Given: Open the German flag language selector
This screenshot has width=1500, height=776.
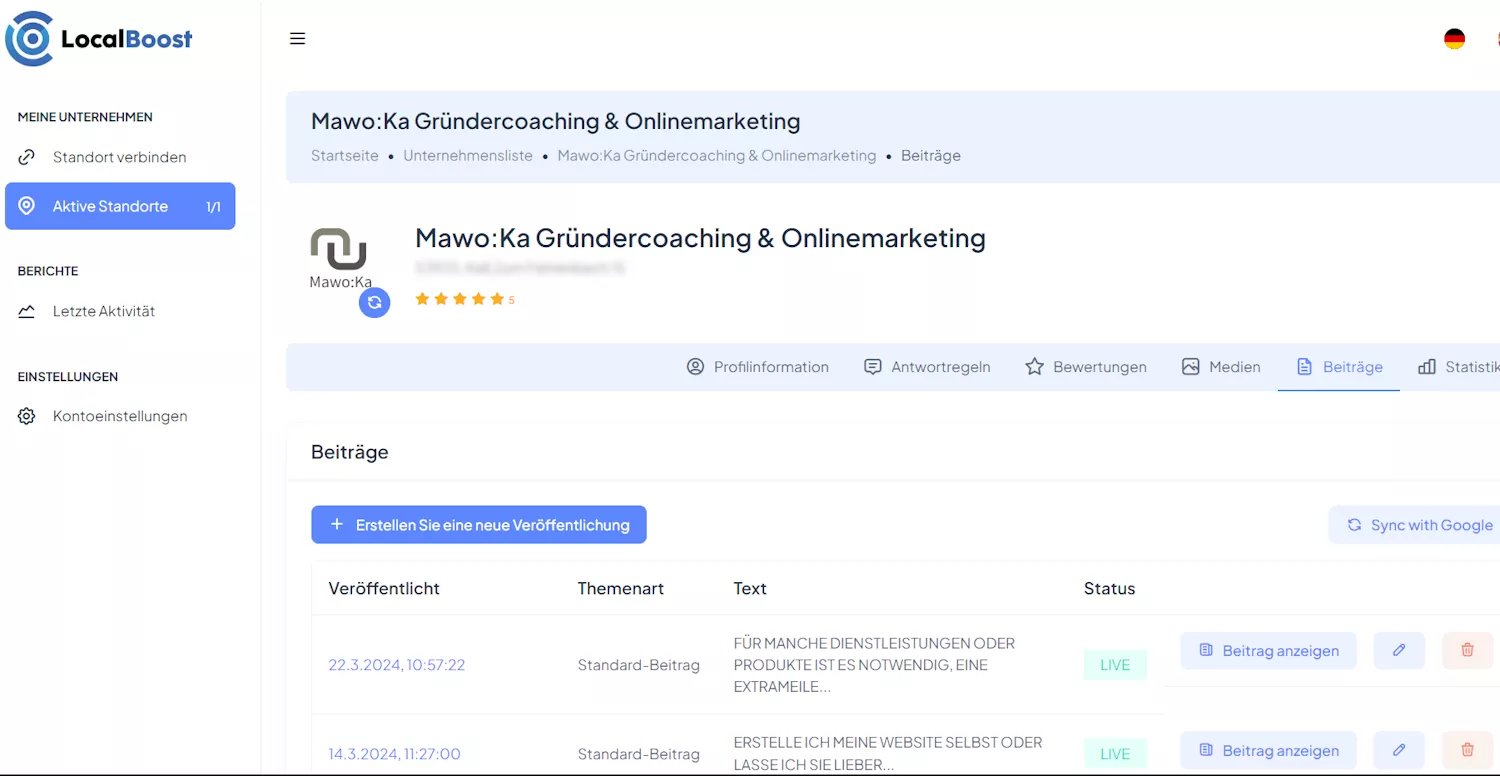Looking at the screenshot, I should coord(1454,39).
